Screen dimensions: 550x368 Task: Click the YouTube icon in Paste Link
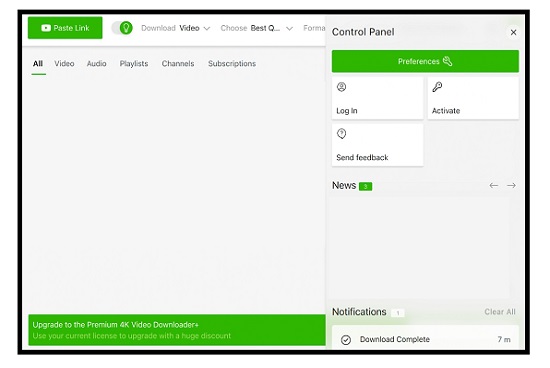tap(46, 28)
